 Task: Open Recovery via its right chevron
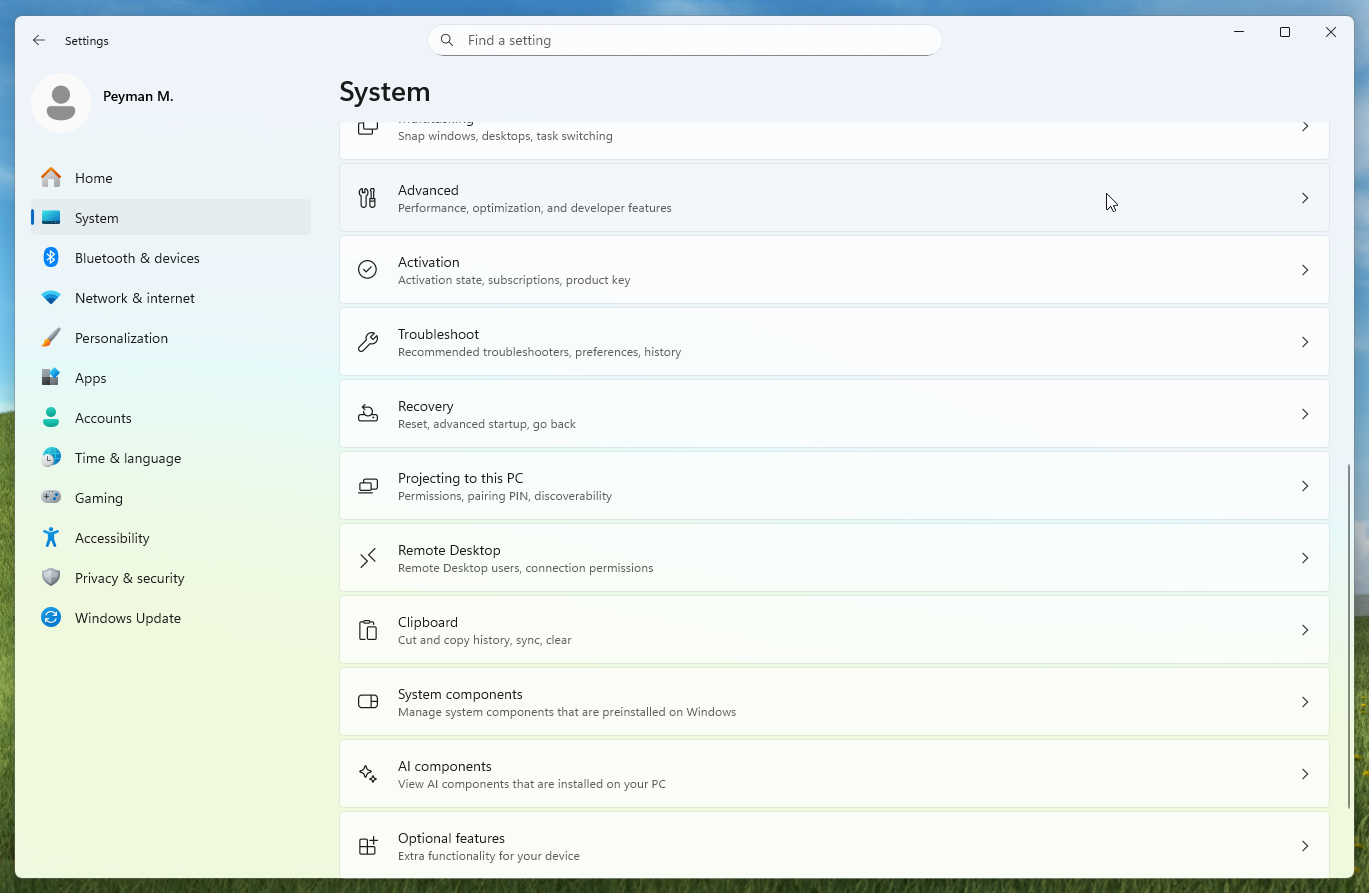[1305, 414]
